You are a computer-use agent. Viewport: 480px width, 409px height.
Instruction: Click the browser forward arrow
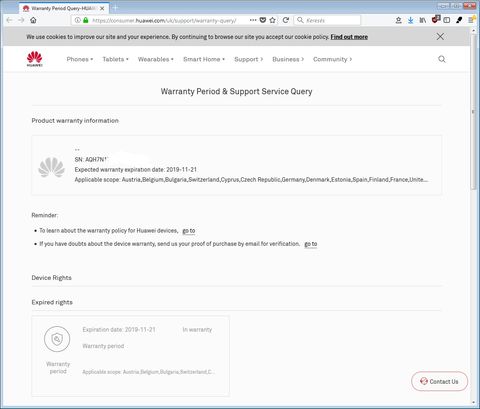pos(22,20)
